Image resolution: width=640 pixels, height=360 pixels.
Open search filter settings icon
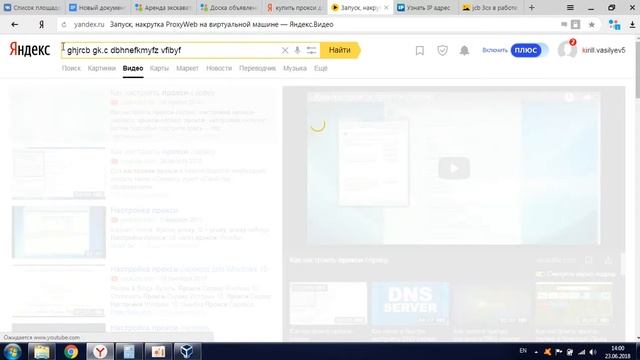click(311, 50)
